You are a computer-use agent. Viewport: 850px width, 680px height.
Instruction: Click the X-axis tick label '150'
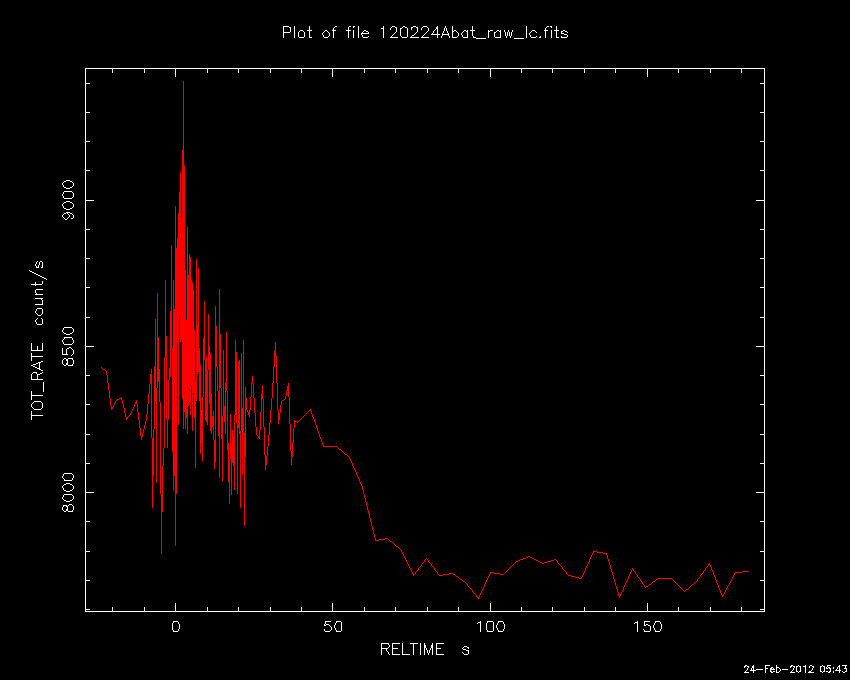[x=647, y=627]
